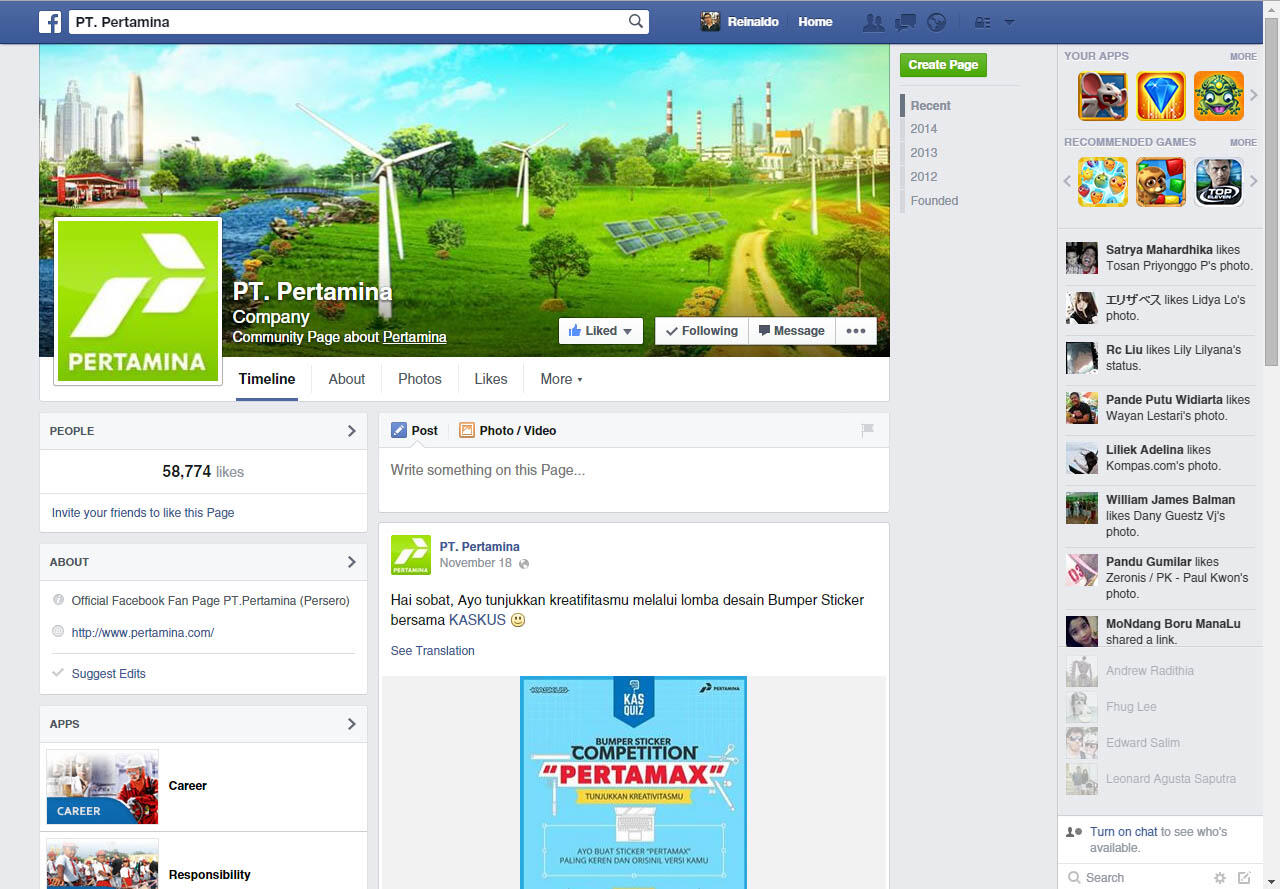The height and width of the screenshot is (889, 1280).
Task: Click Rc Liu's avatar in the ticker
Action: click(x=1082, y=358)
